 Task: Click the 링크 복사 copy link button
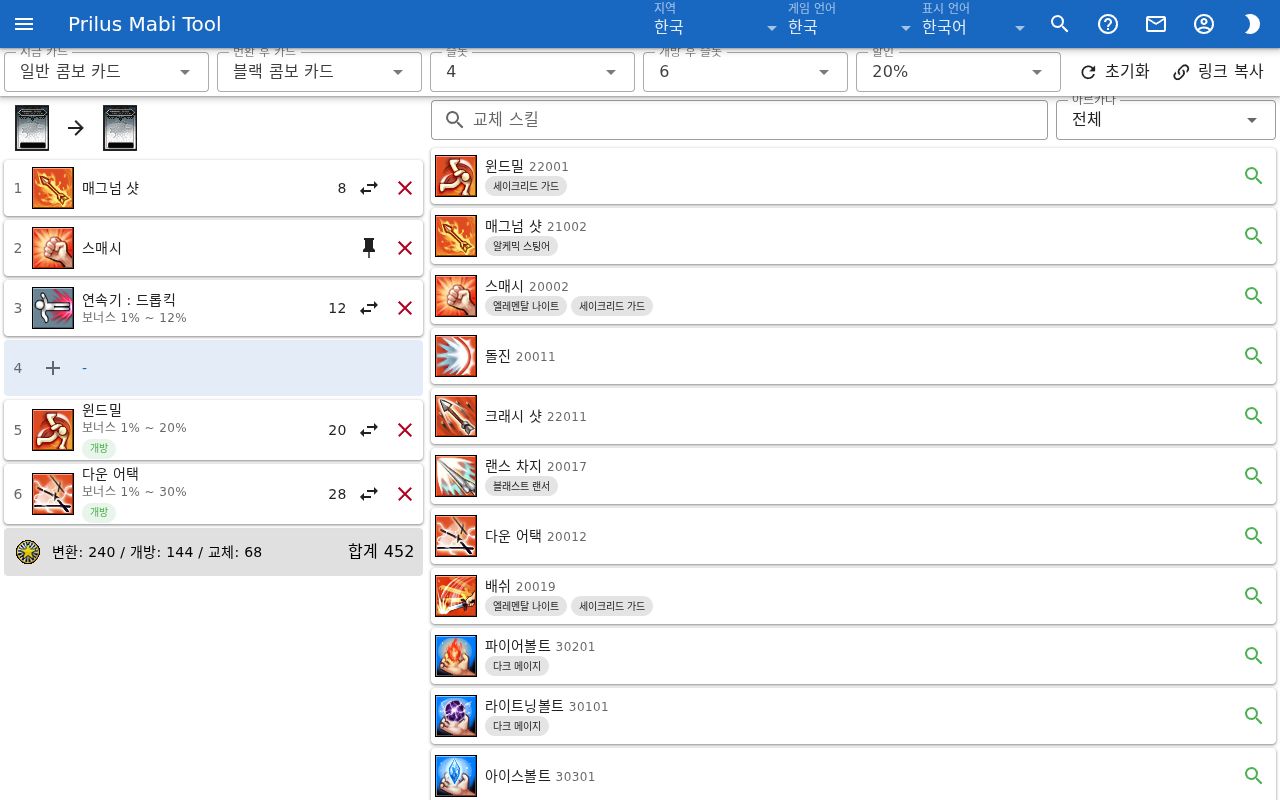pyautogui.click(x=1218, y=72)
